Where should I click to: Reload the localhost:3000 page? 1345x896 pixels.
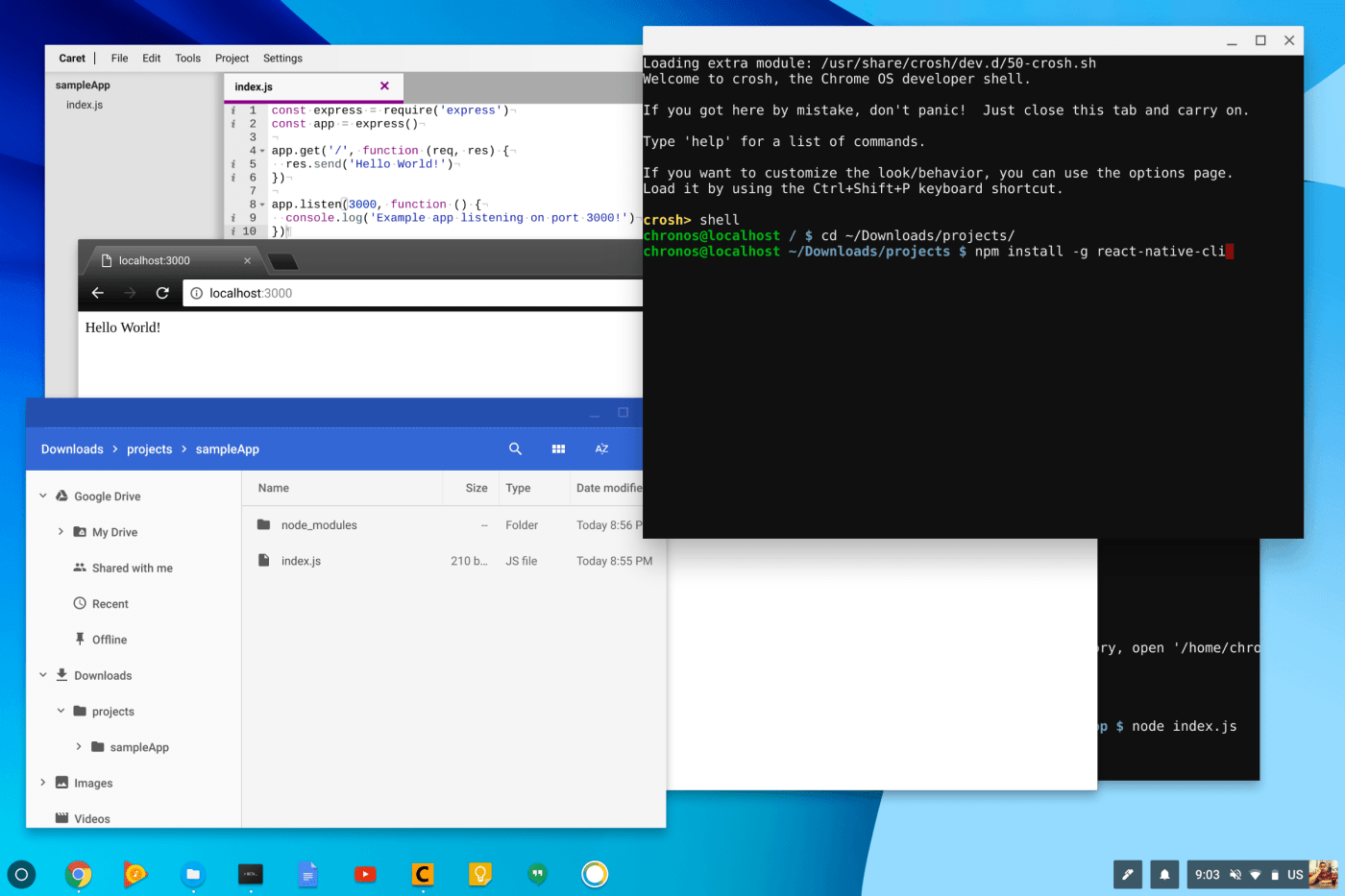pos(162,293)
